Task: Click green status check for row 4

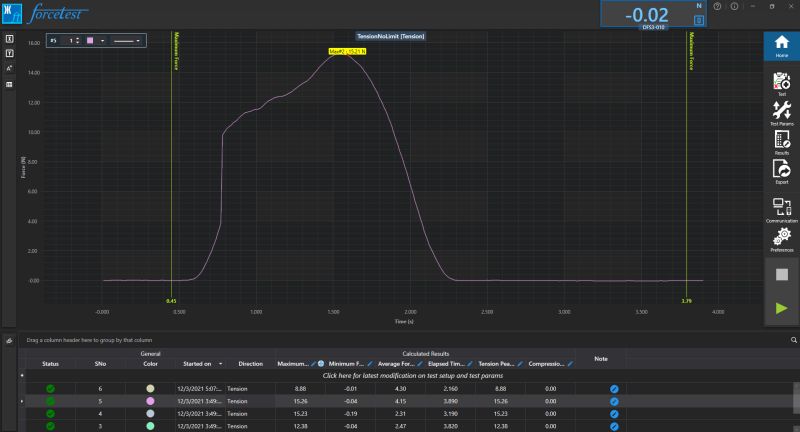Action: (50, 414)
